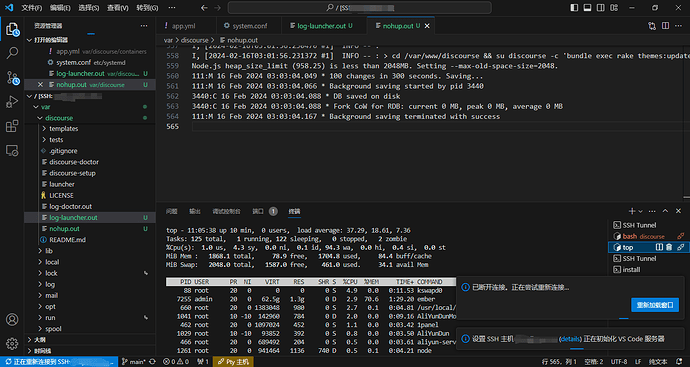Click the Open Changes icon in editor toolbar

coord(652,26)
